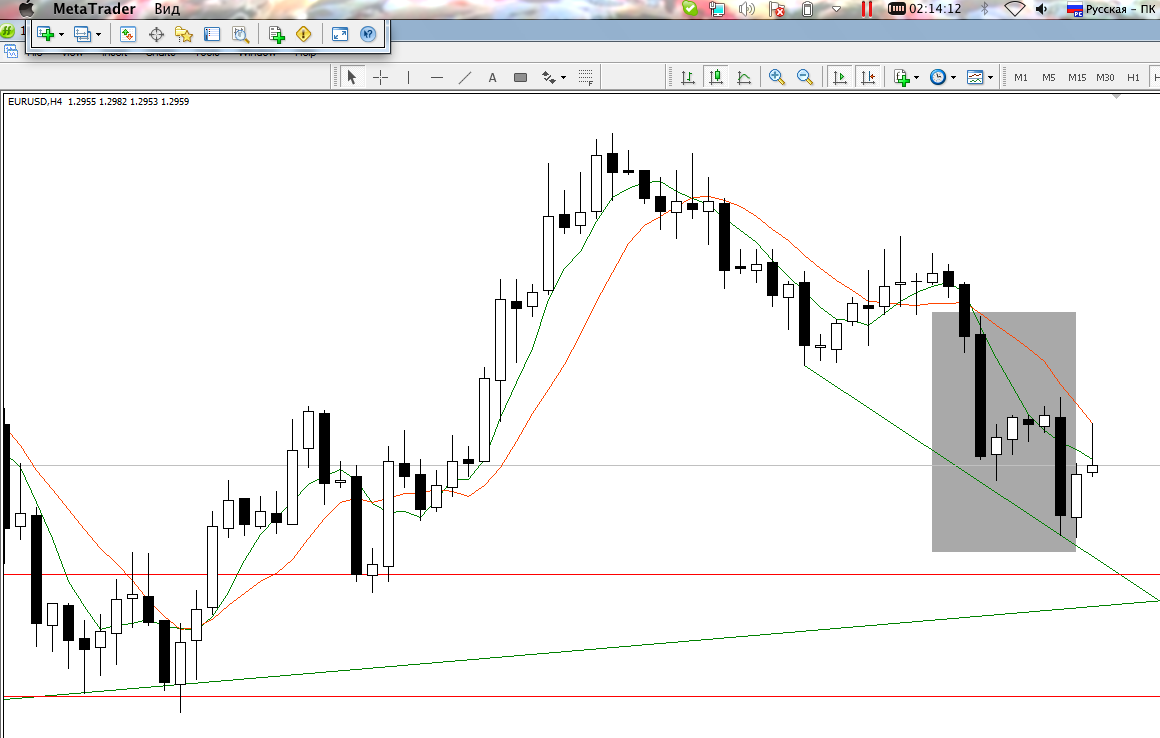The image size is (1160, 738).
Task: Click the New Order icon
Action: coord(277,34)
